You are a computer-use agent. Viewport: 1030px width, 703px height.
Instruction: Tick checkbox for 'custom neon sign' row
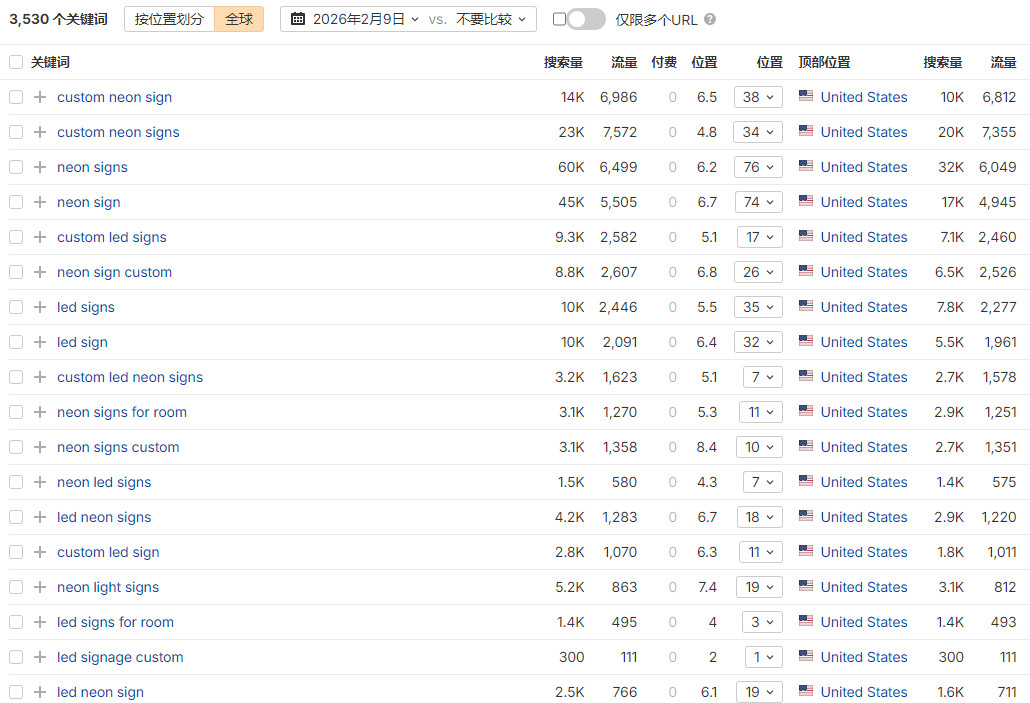pyautogui.click(x=16, y=97)
